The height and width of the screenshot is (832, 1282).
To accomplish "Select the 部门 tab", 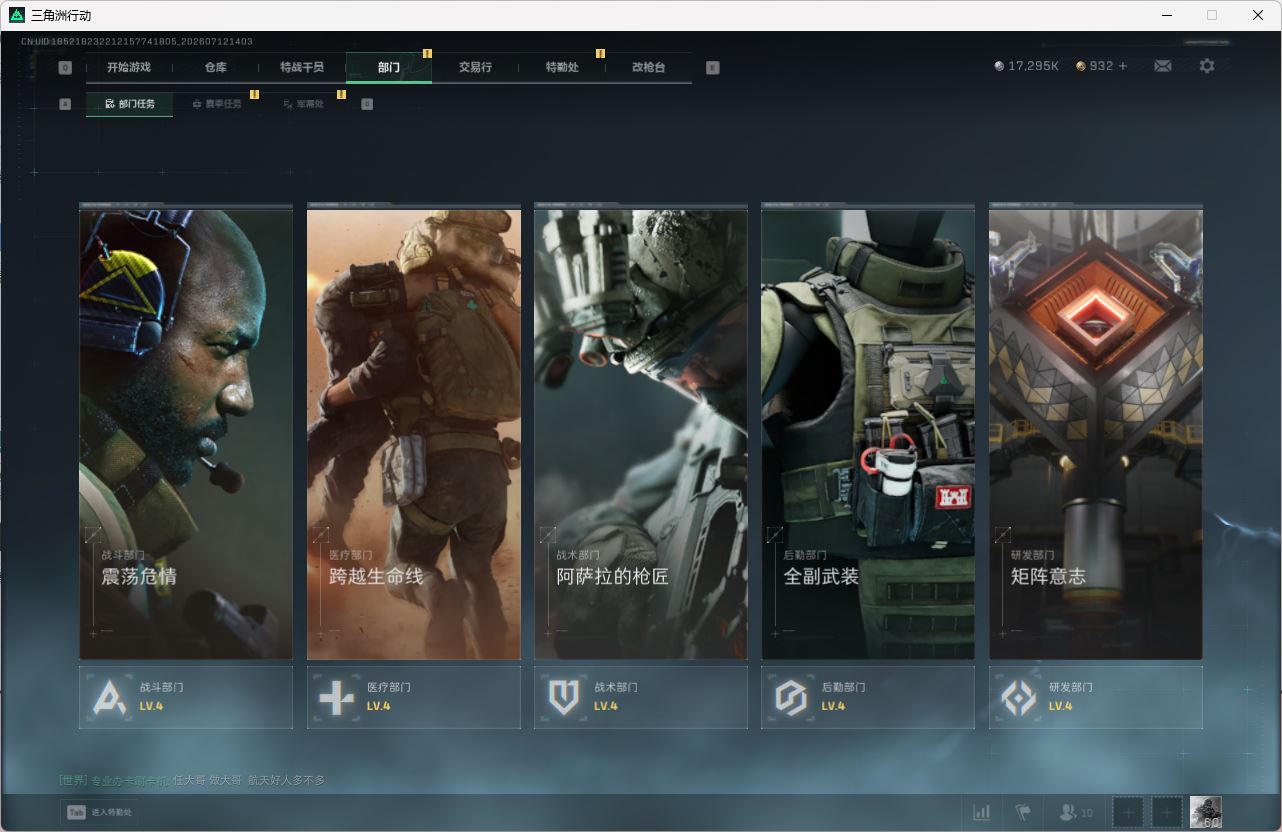I will [x=389, y=67].
